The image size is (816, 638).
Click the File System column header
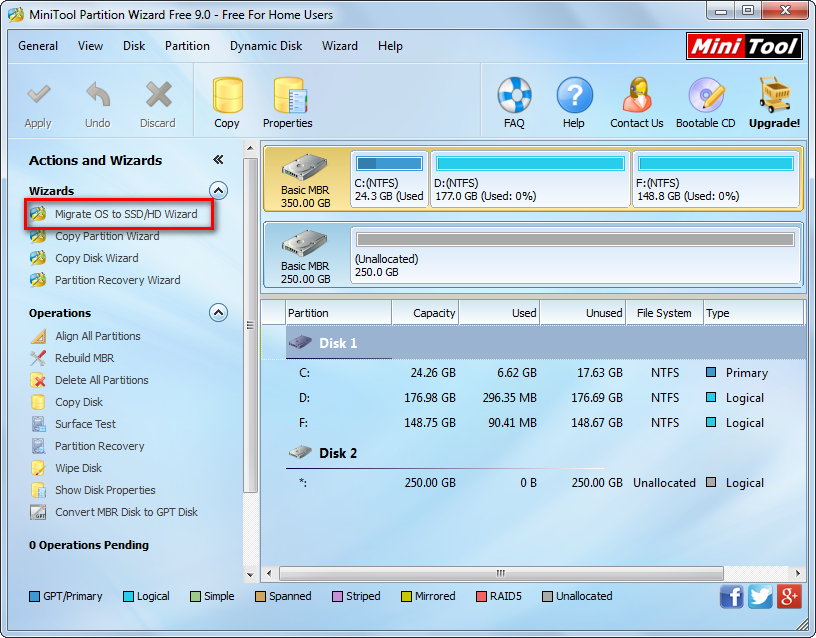tap(665, 313)
